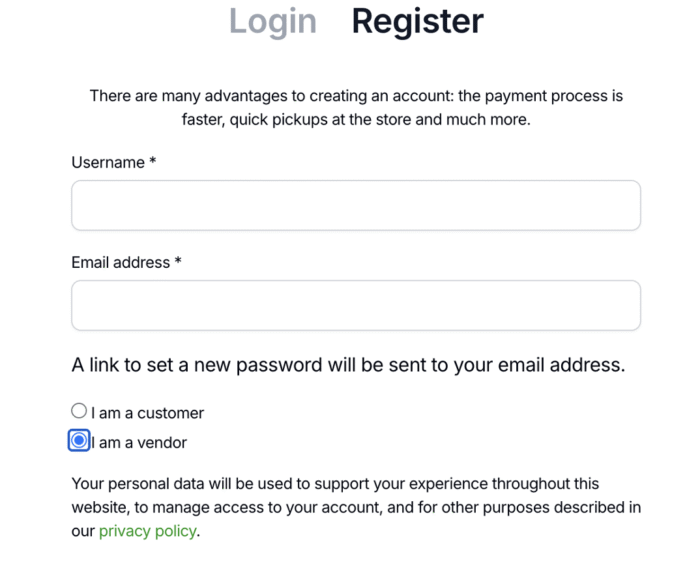Focus the Email address text box
700x567 pixels.
(355, 305)
